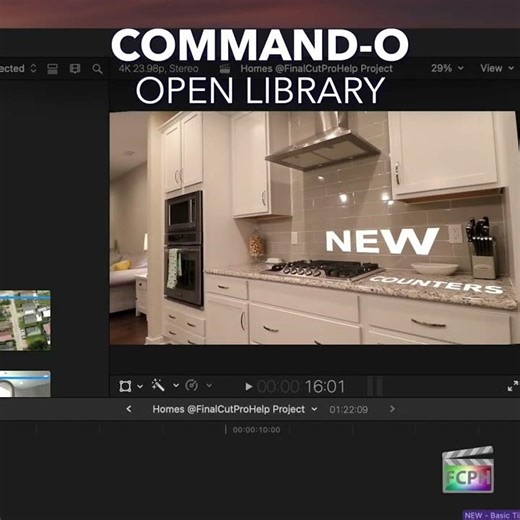Click the kitchen video in the viewer
The image size is (520, 520).
pos(314,228)
